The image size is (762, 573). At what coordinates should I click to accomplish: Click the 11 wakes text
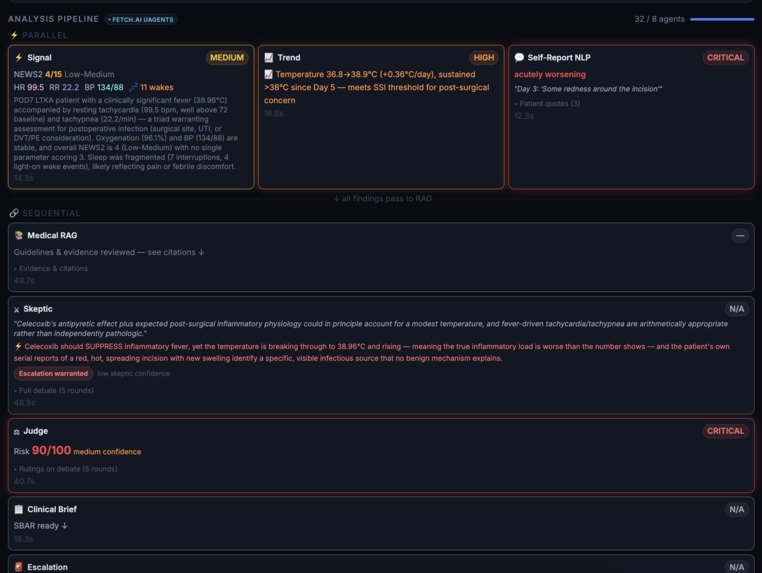156,87
